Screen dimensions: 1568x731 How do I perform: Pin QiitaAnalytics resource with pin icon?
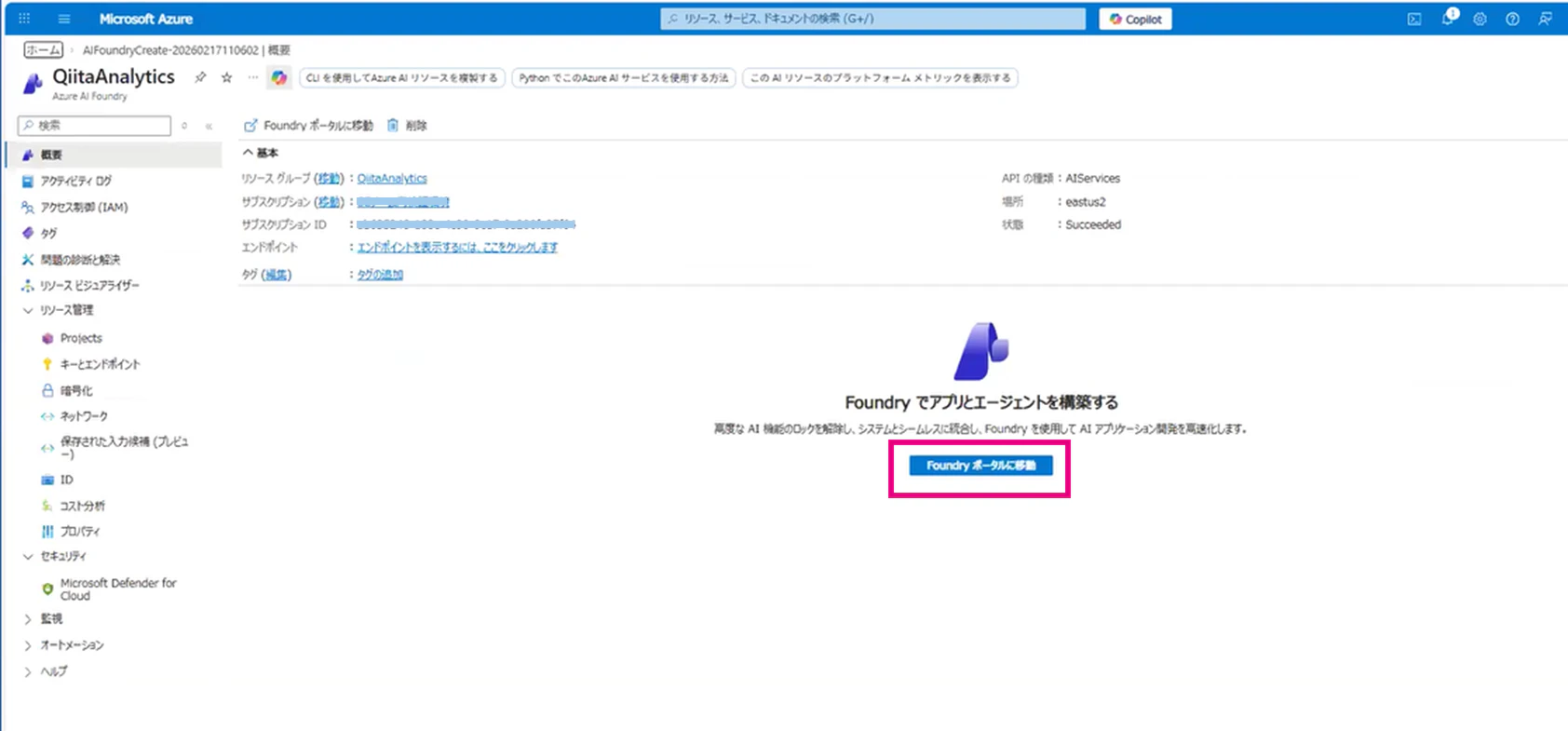coord(200,77)
